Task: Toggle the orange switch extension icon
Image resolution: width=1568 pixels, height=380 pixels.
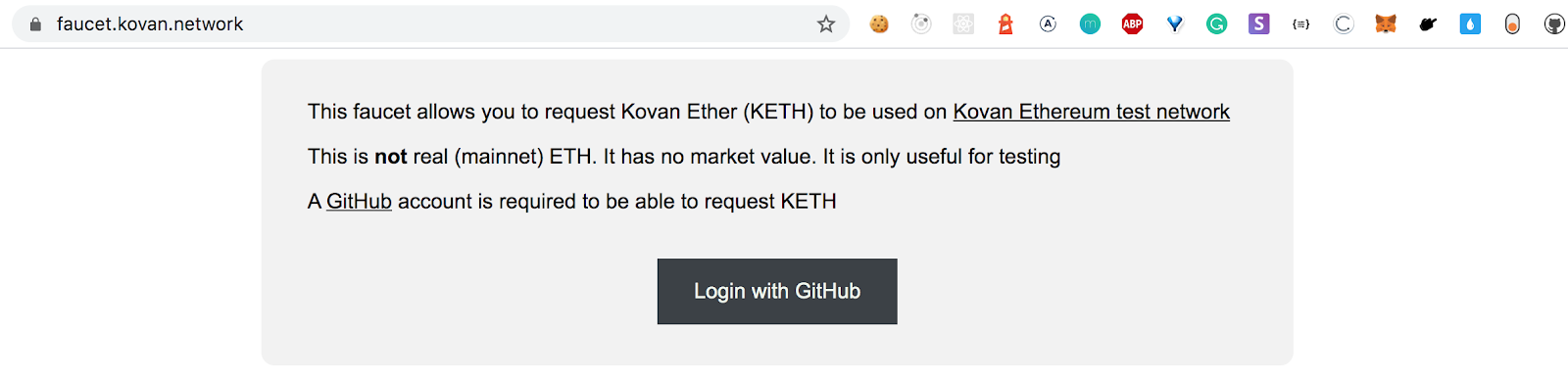Action: (1512, 24)
